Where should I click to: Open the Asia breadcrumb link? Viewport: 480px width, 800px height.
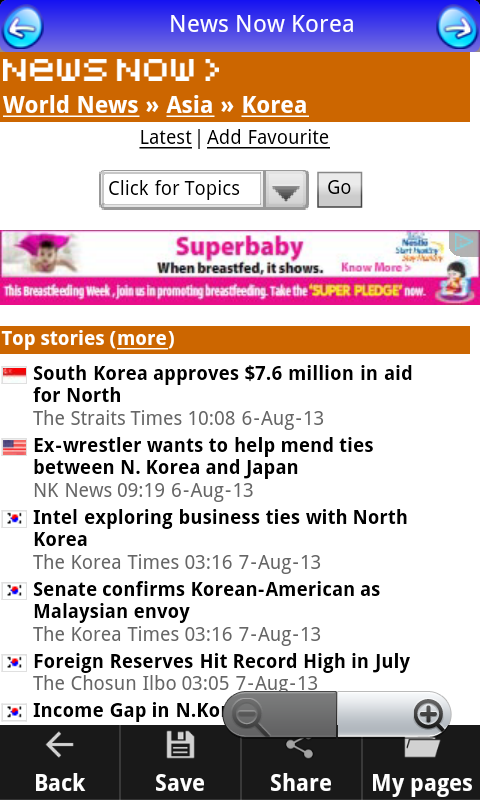click(x=190, y=105)
